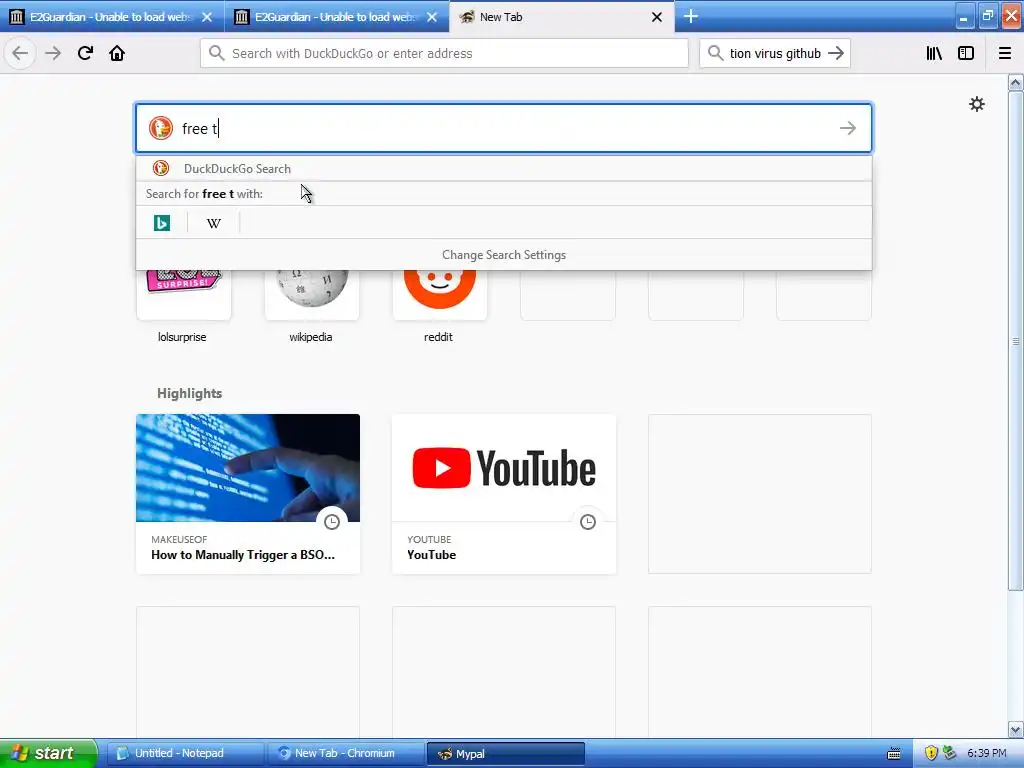Click the history clock icon on MakeUseOf card

click(x=332, y=522)
